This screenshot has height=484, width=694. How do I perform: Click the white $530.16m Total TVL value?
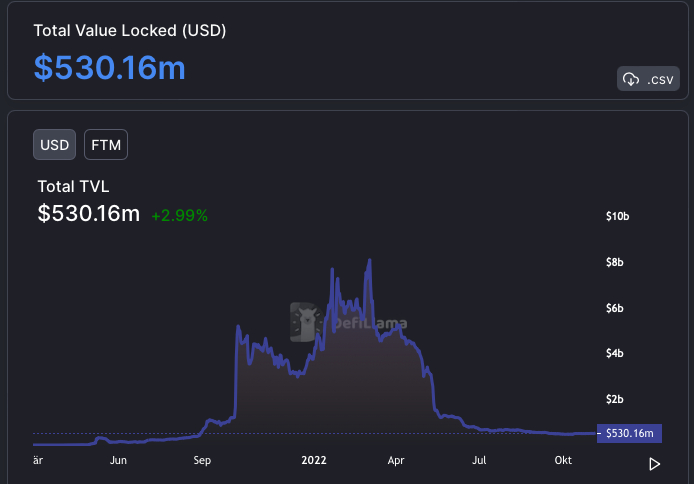point(88,213)
